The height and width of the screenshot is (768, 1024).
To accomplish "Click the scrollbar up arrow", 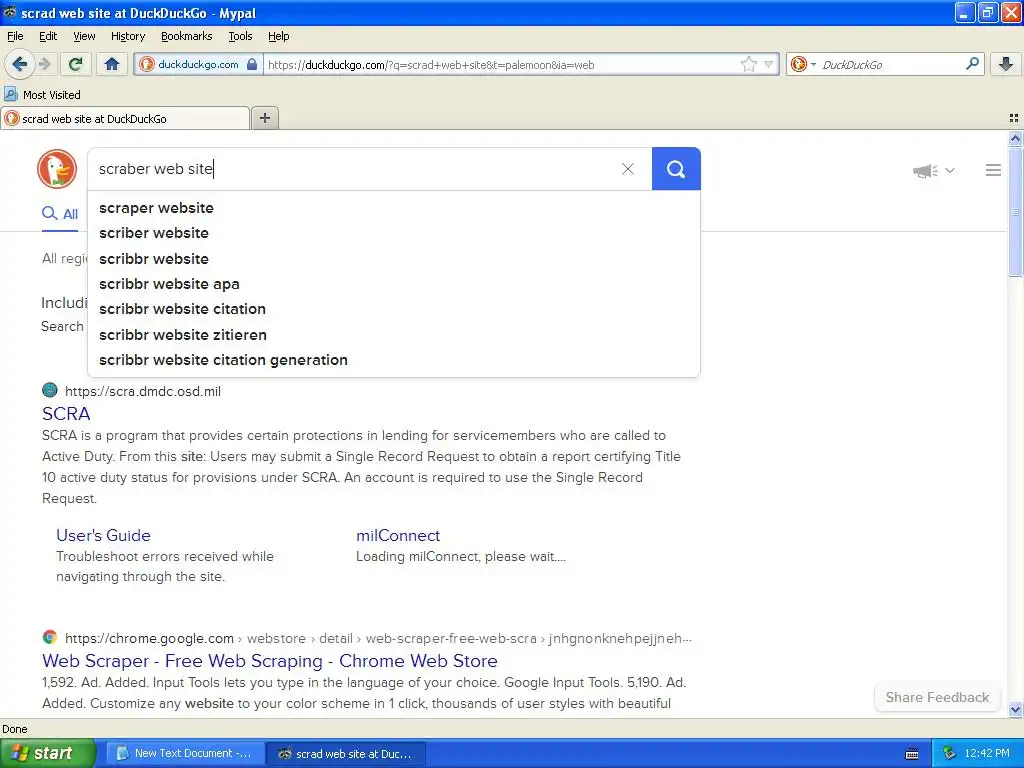I will 1015,138.
